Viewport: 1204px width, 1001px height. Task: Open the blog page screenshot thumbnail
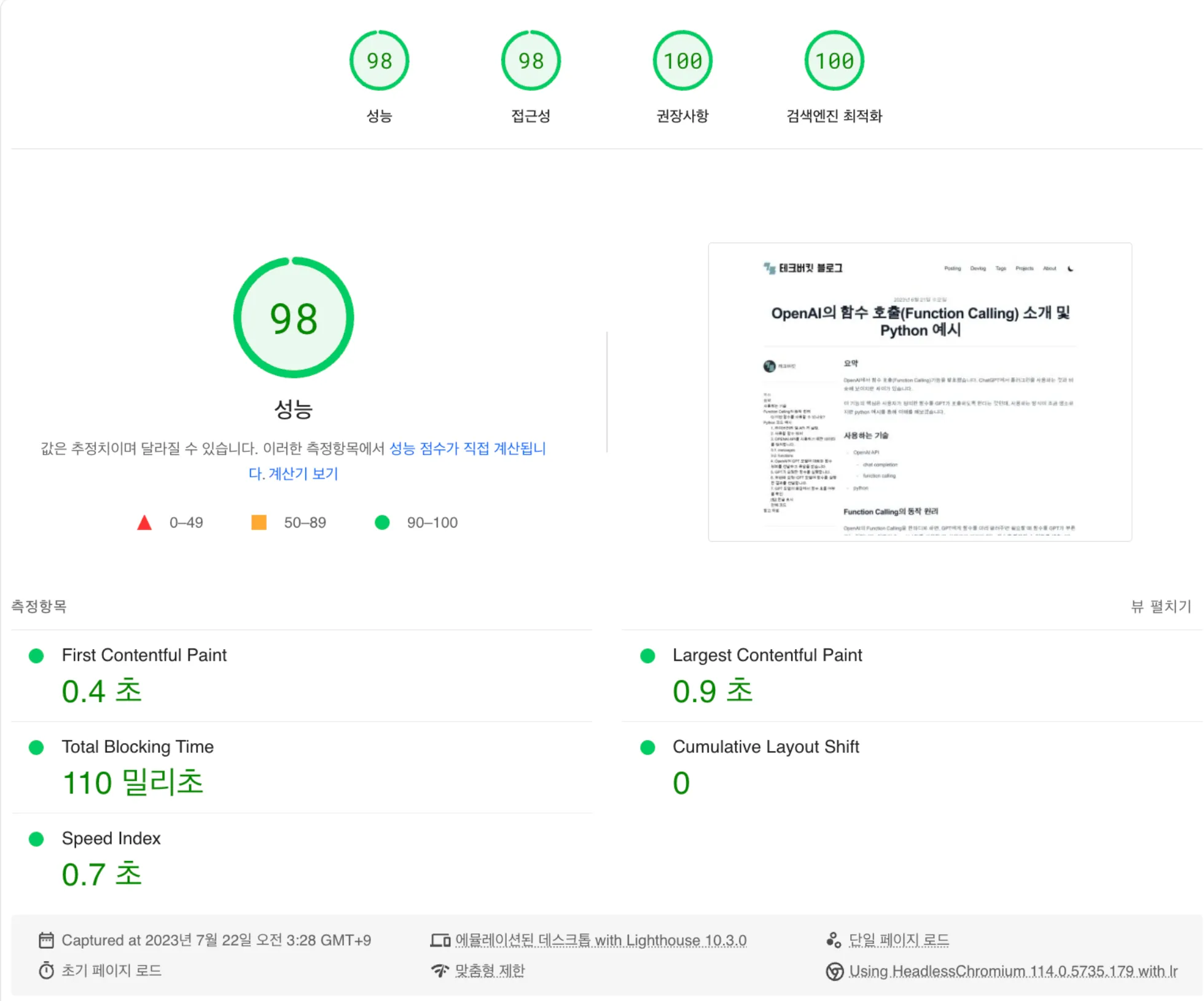coord(920,392)
